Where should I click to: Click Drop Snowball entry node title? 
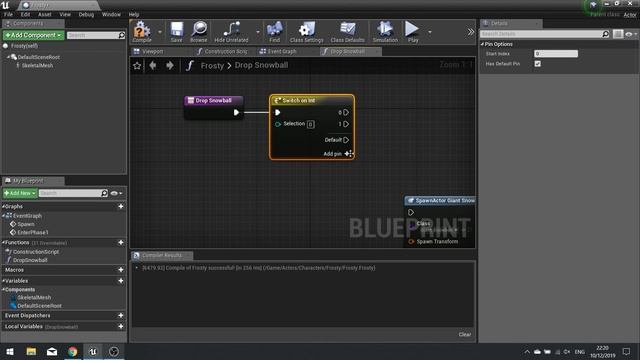coord(213,100)
